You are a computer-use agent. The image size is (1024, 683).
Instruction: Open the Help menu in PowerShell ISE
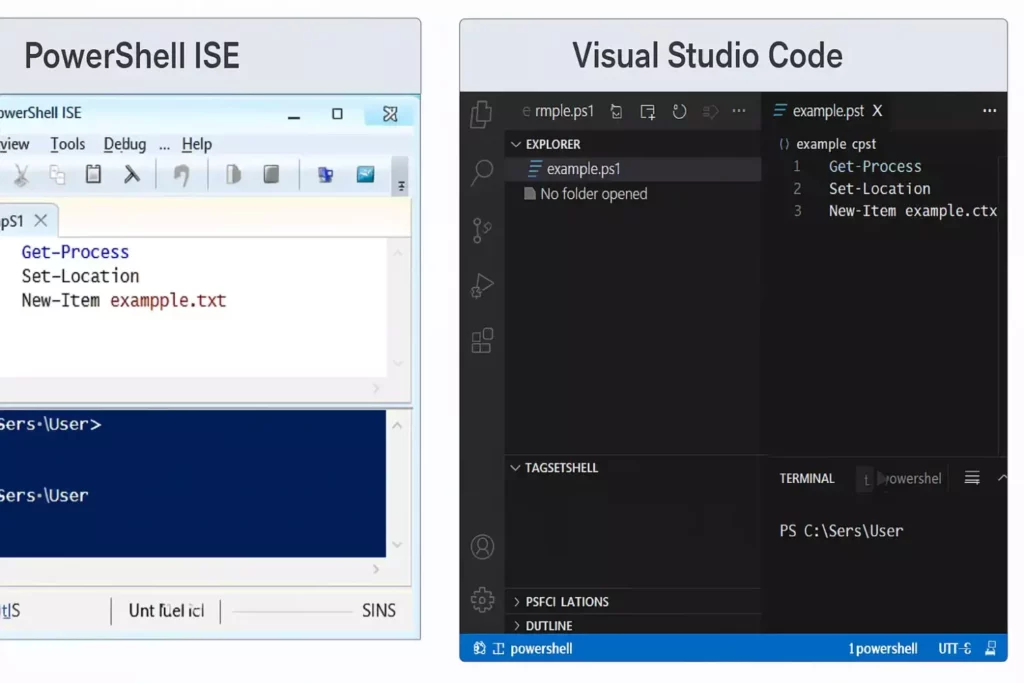coord(197,144)
